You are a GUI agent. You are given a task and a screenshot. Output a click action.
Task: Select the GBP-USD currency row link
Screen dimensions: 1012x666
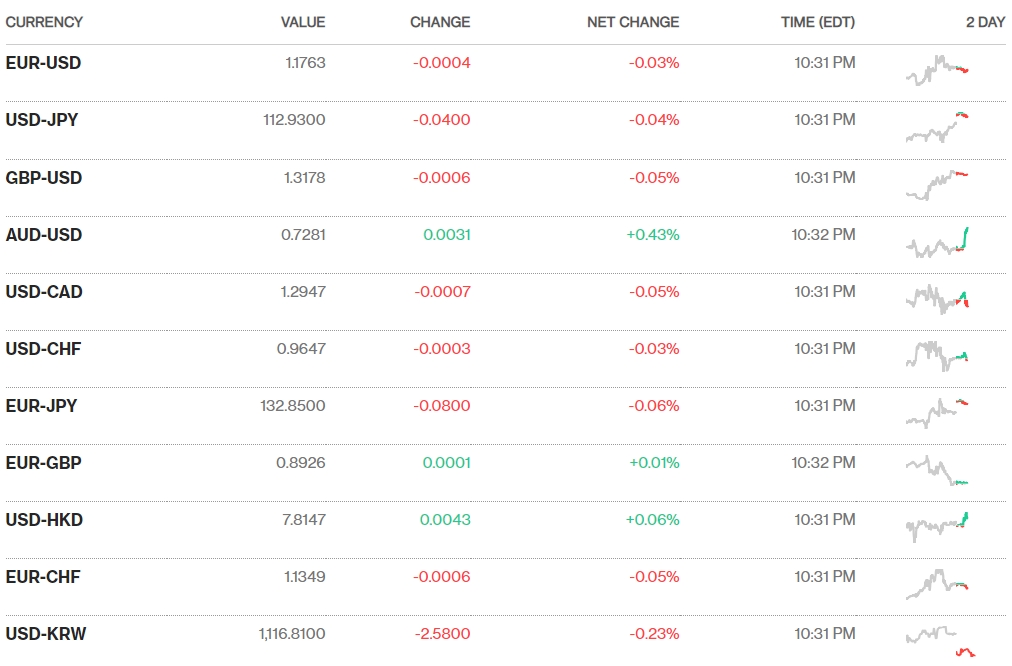point(44,178)
